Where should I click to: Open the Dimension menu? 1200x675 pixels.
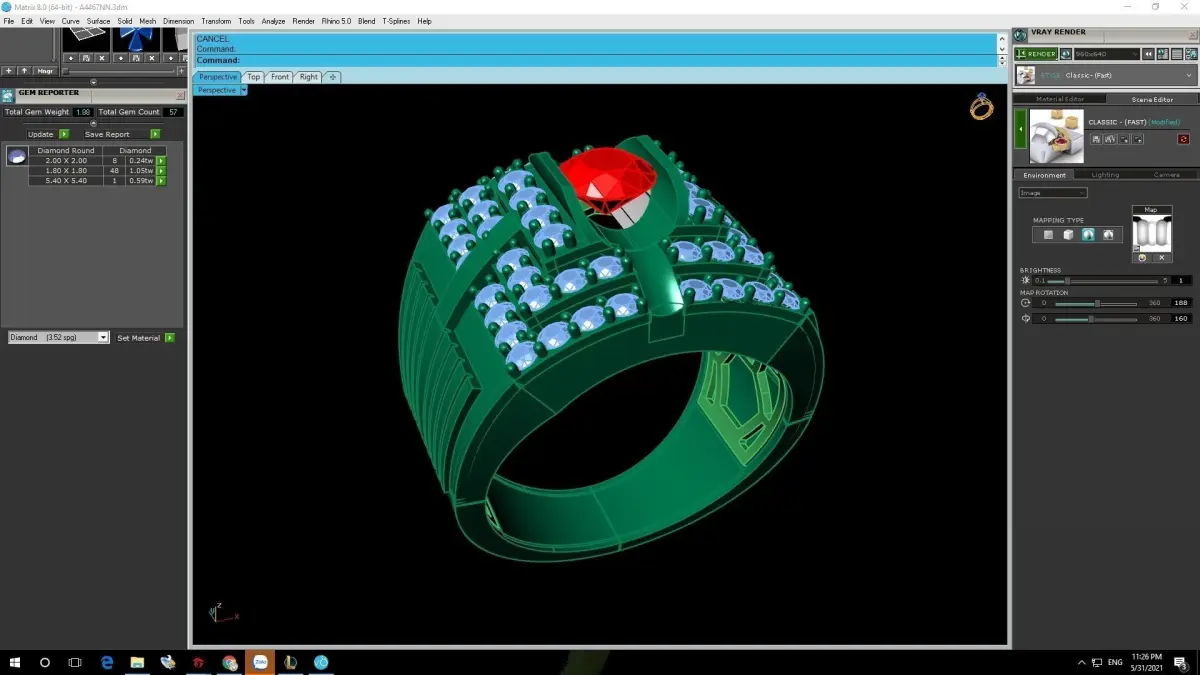click(x=178, y=21)
